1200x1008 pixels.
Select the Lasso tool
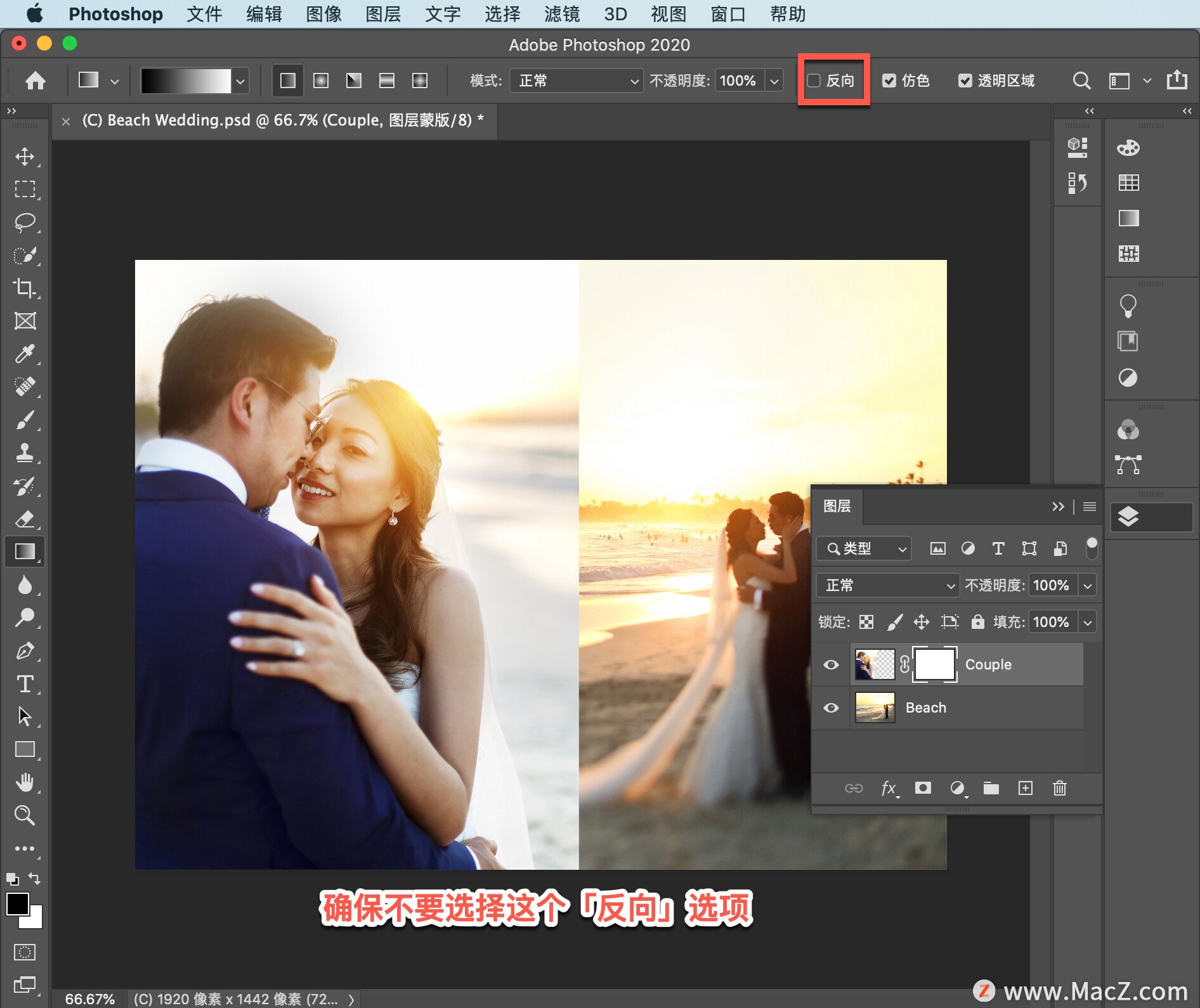click(25, 223)
